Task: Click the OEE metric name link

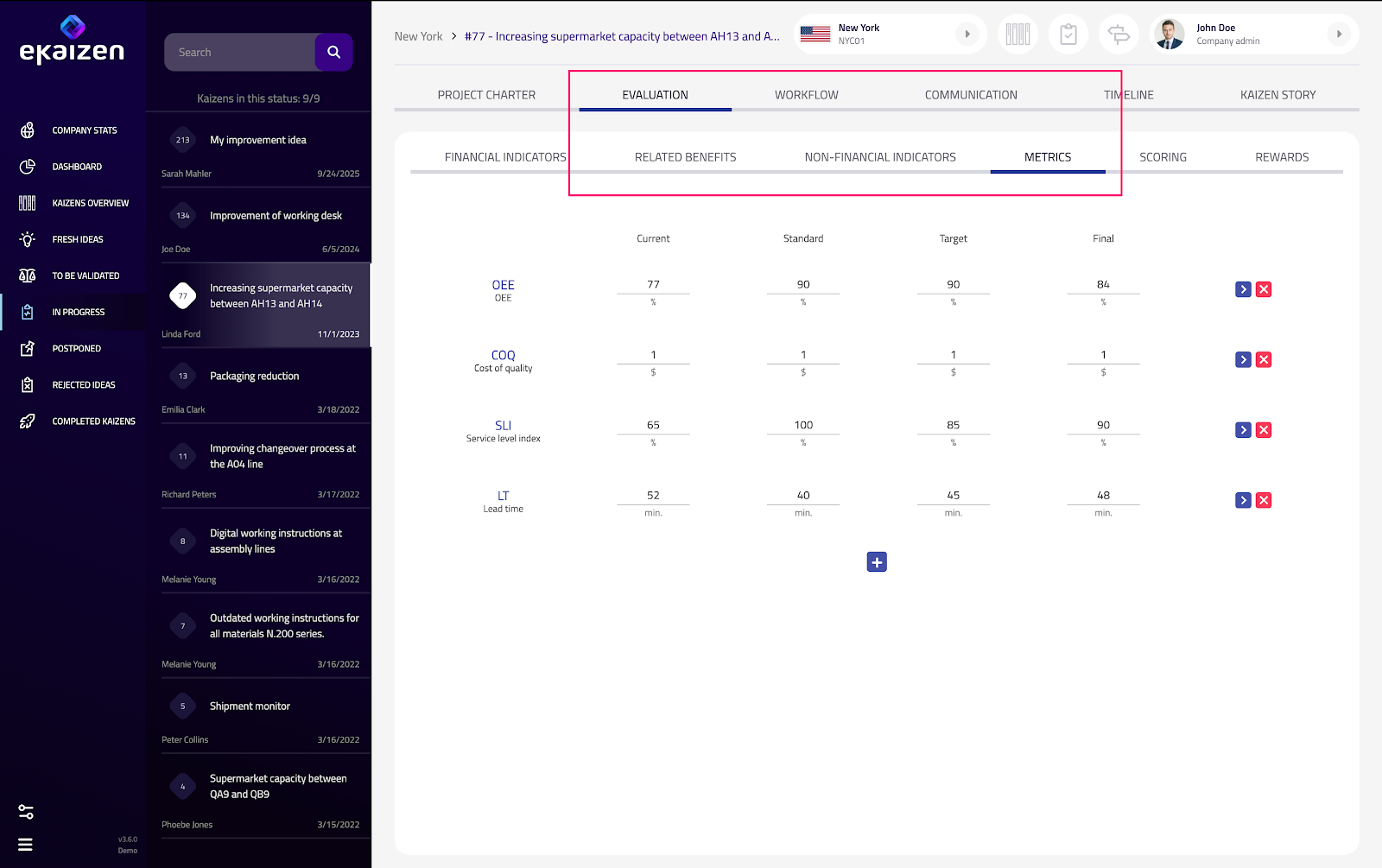Action: [503, 285]
